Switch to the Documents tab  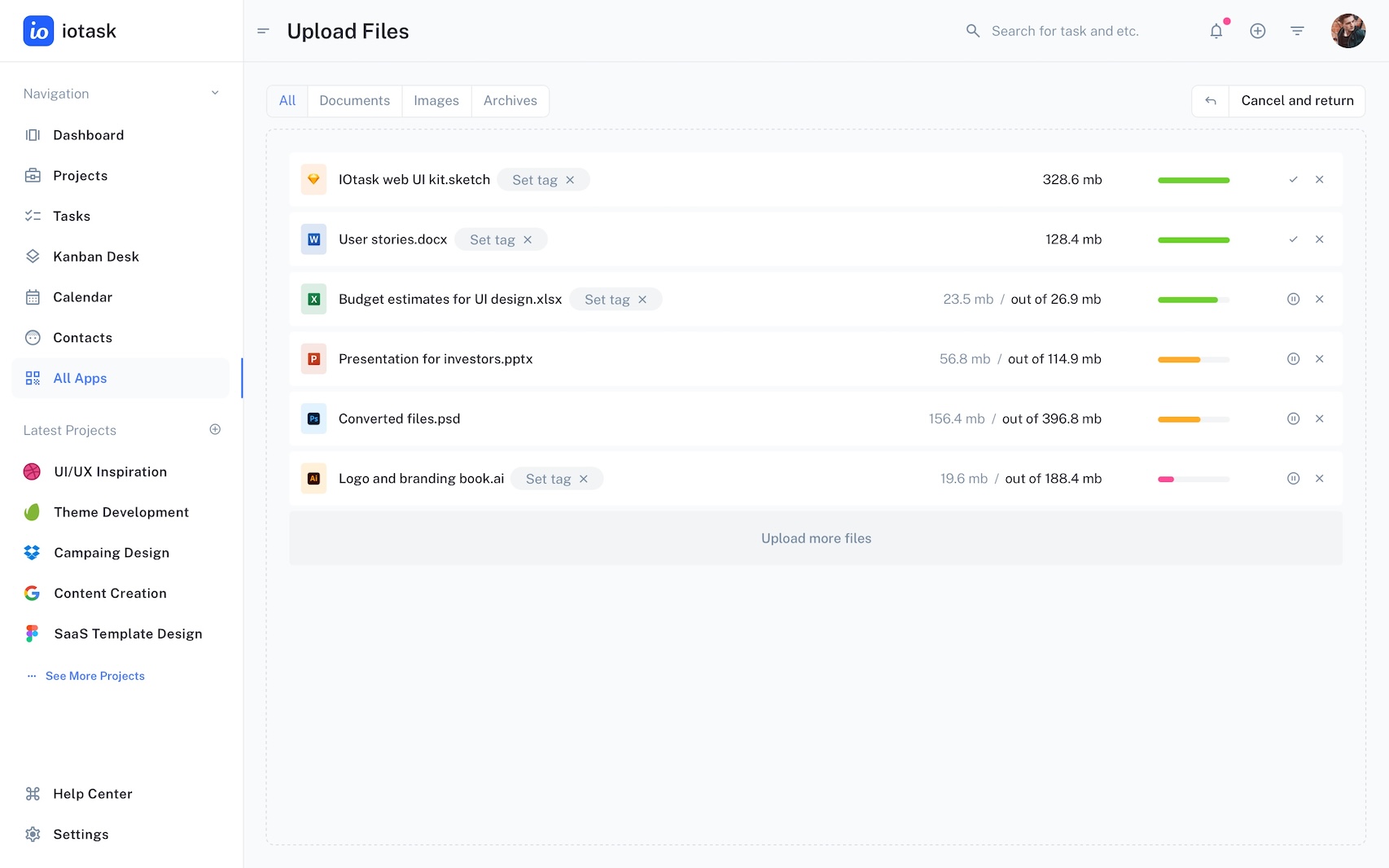tap(354, 101)
